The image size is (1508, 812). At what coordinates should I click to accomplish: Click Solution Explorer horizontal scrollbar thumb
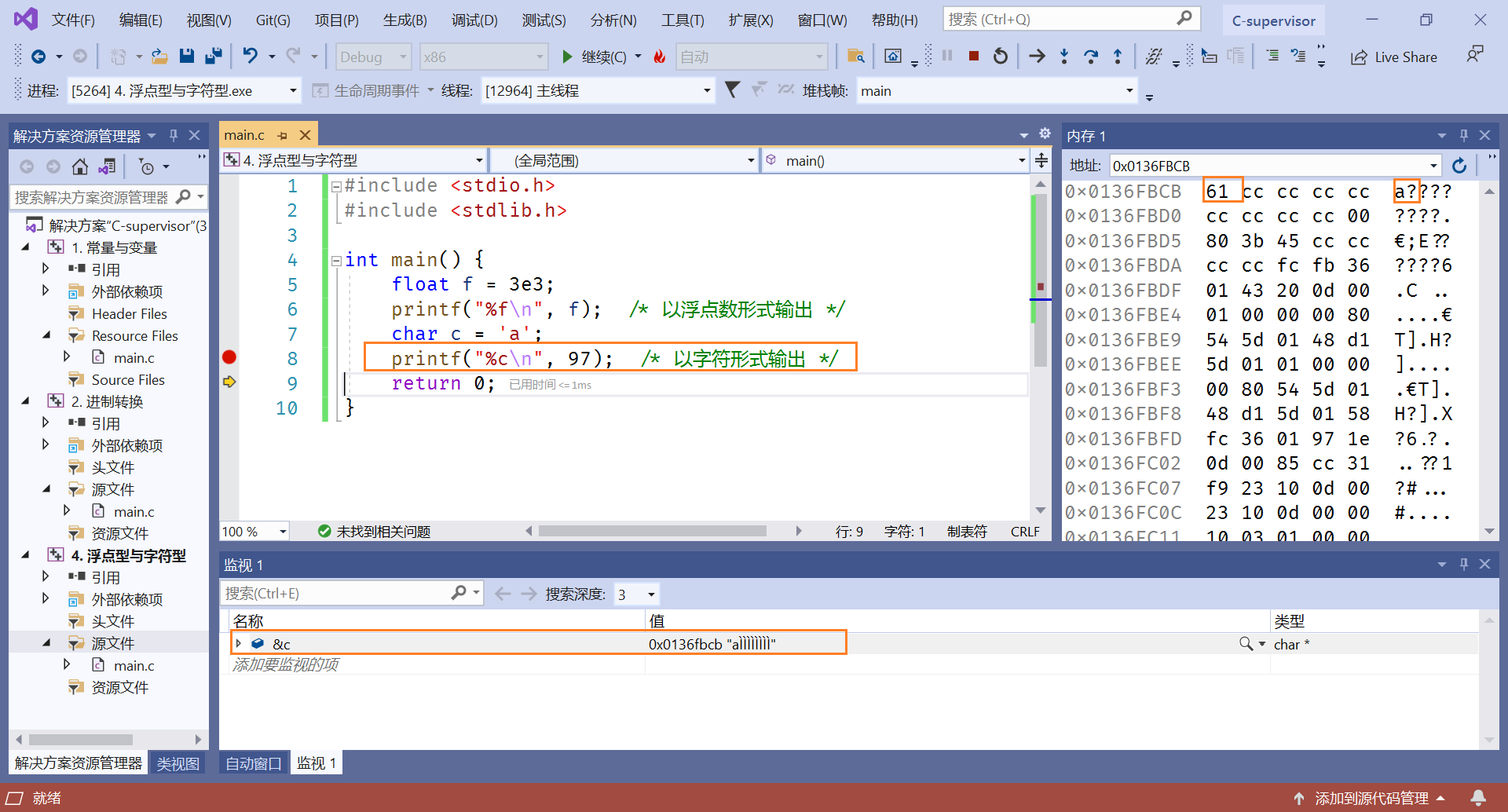tap(81, 740)
